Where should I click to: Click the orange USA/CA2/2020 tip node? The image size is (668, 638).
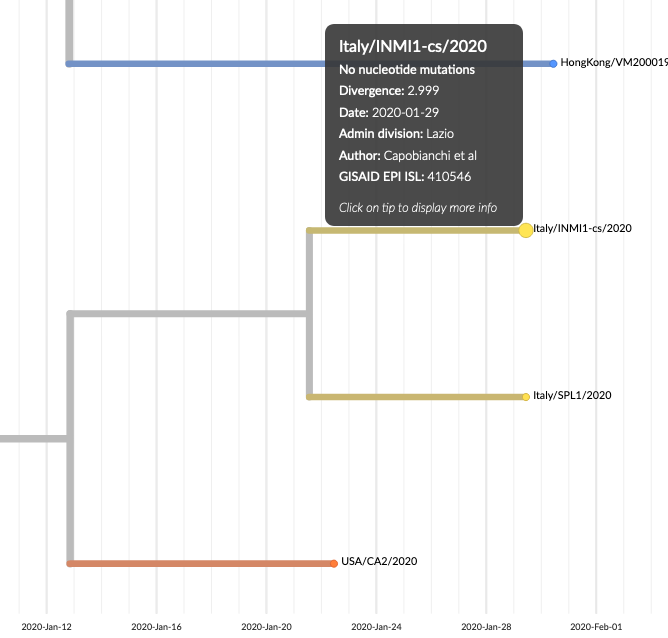(334, 564)
